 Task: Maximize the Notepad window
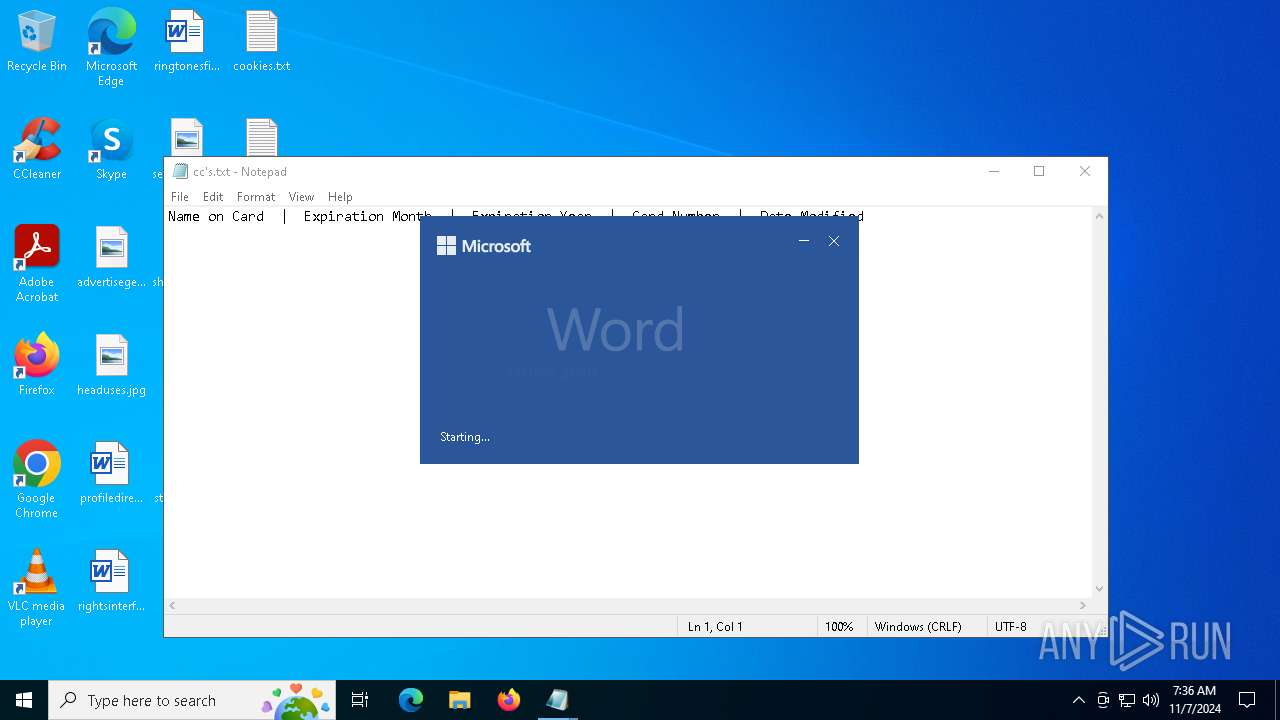click(x=1039, y=171)
